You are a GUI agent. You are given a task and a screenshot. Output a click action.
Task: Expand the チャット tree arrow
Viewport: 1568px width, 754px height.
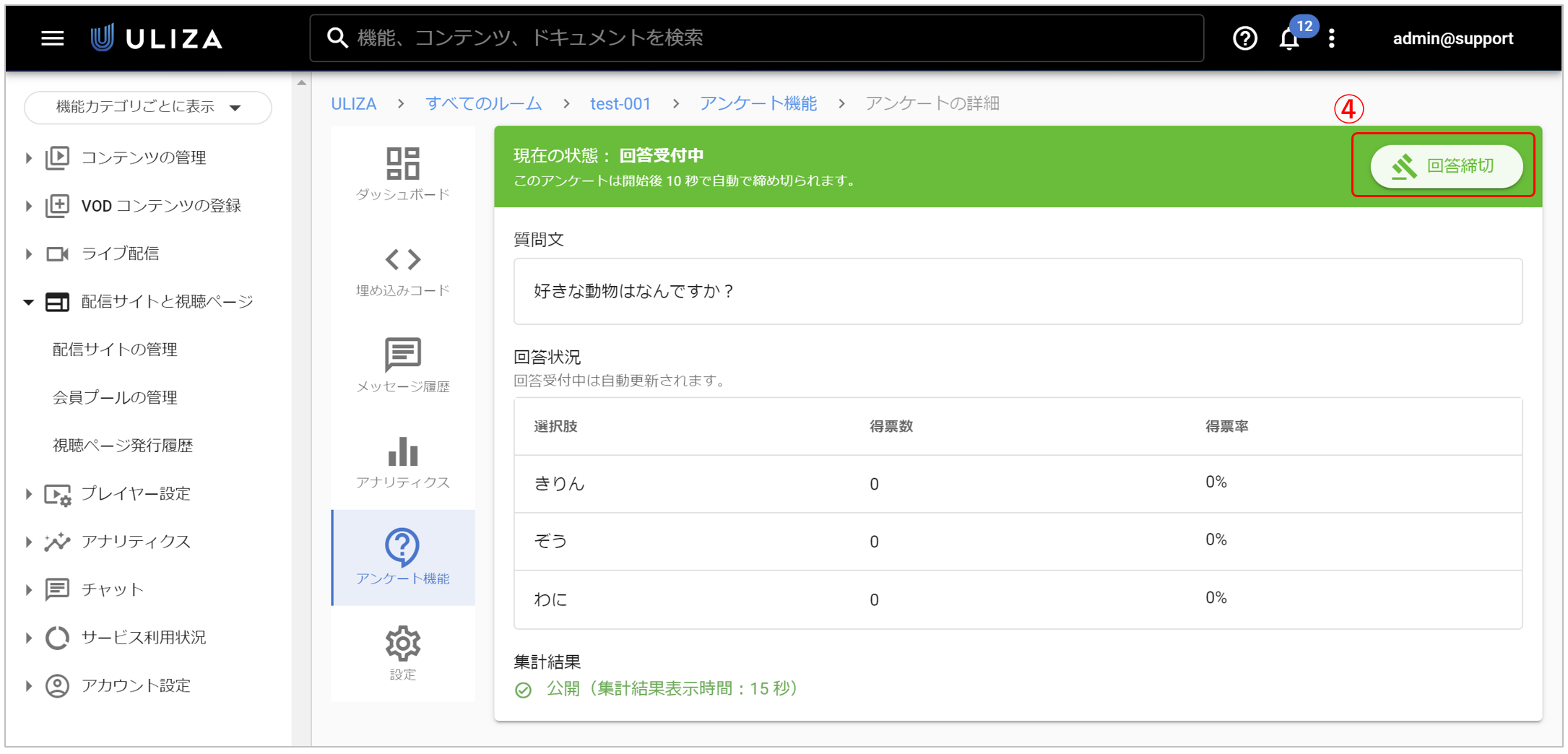[28, 589]
